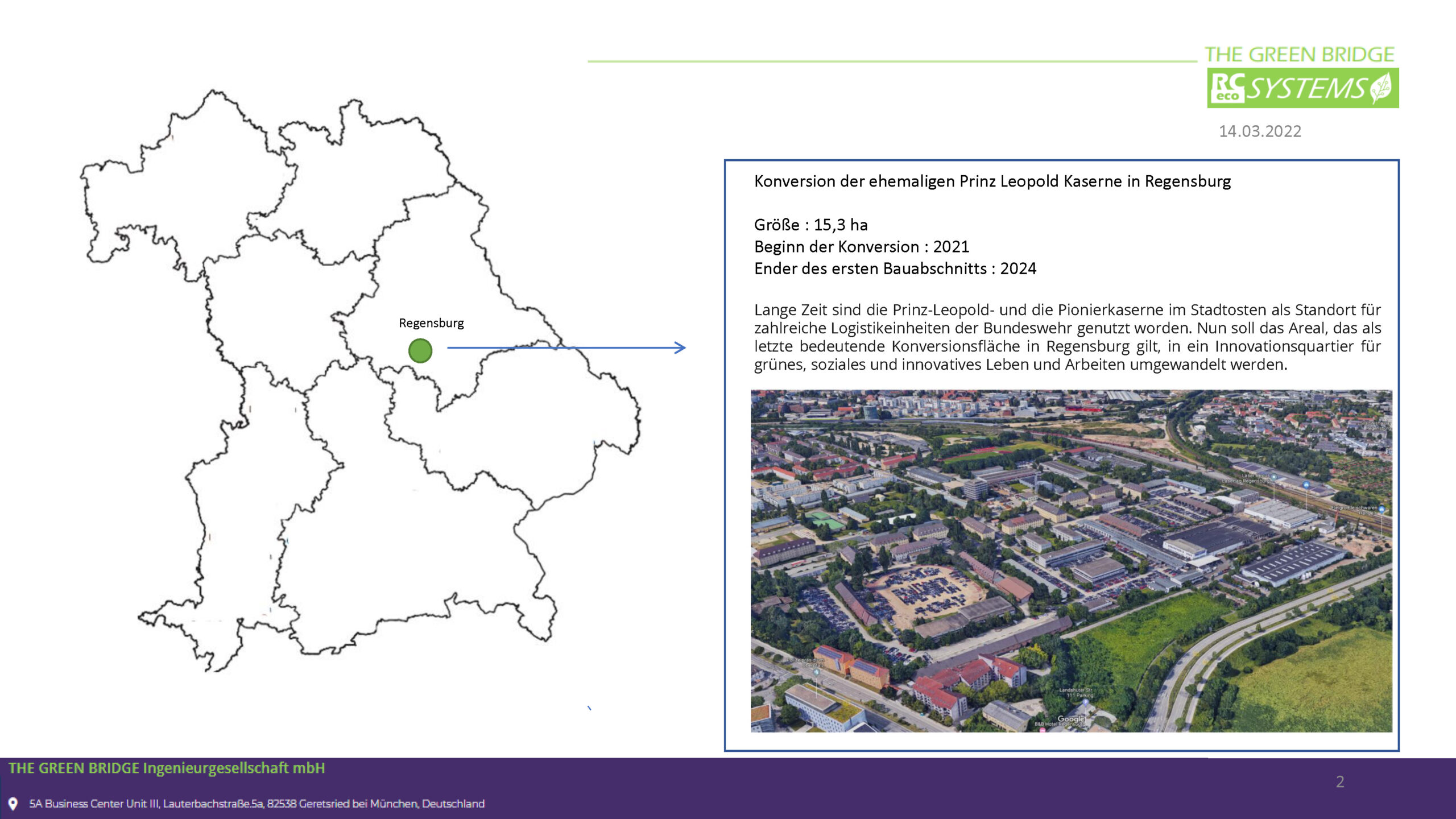Click the location pin icon in footer
Viewport: 1456px width, 819px height.
click(13, 803)
